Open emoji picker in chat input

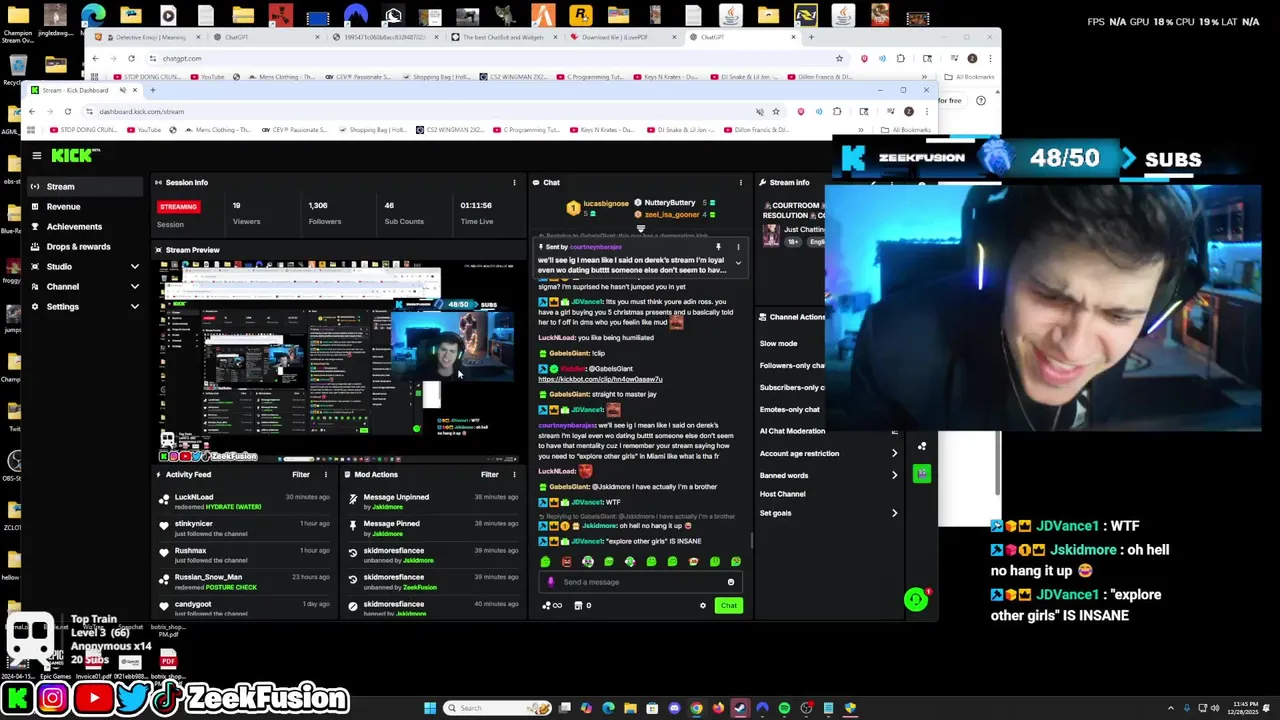[731, 582]
